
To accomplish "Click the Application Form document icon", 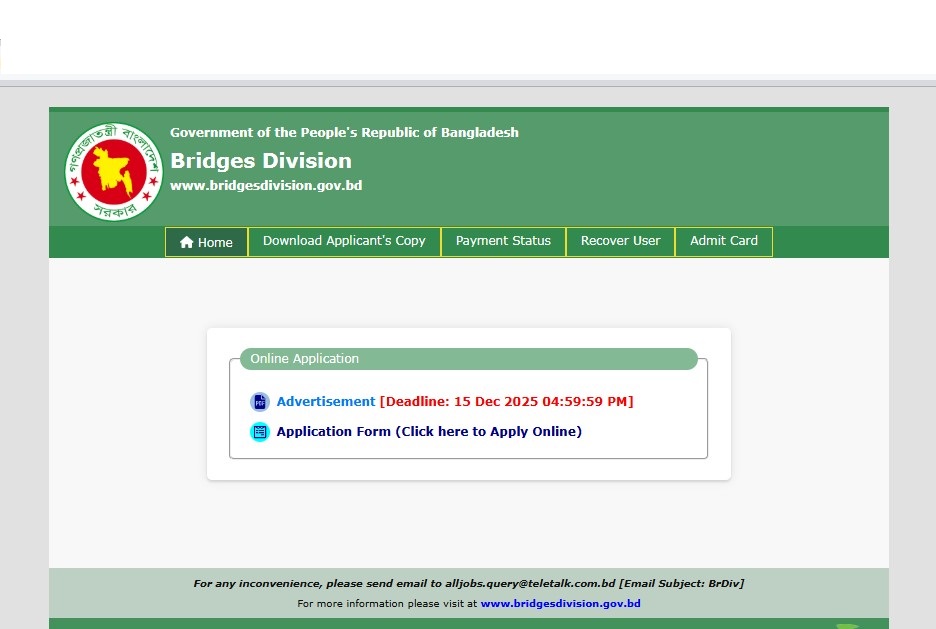I will [x=260, y=432].
